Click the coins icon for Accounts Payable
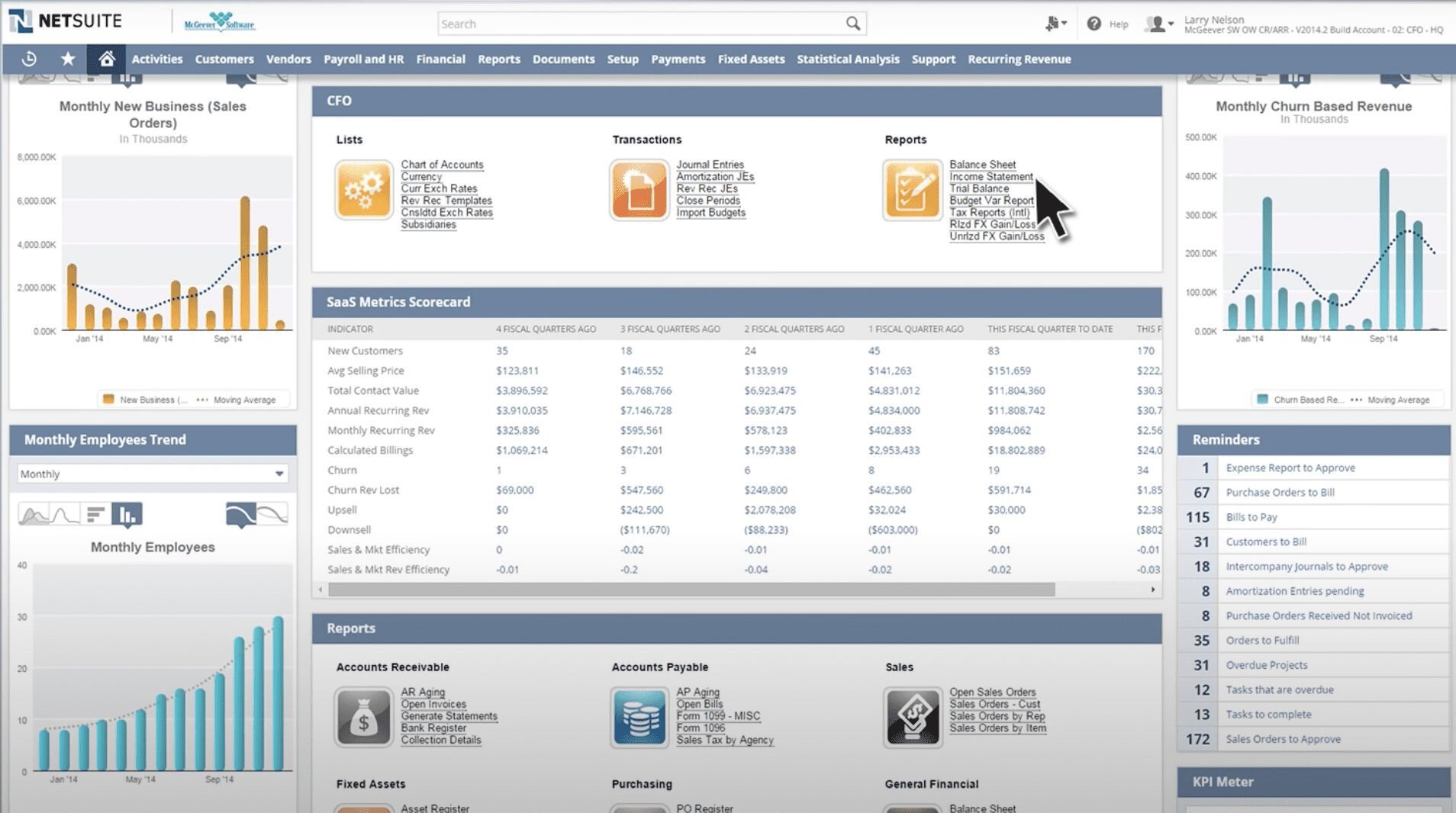The image size is (1456, 813). tap(639, 715)
